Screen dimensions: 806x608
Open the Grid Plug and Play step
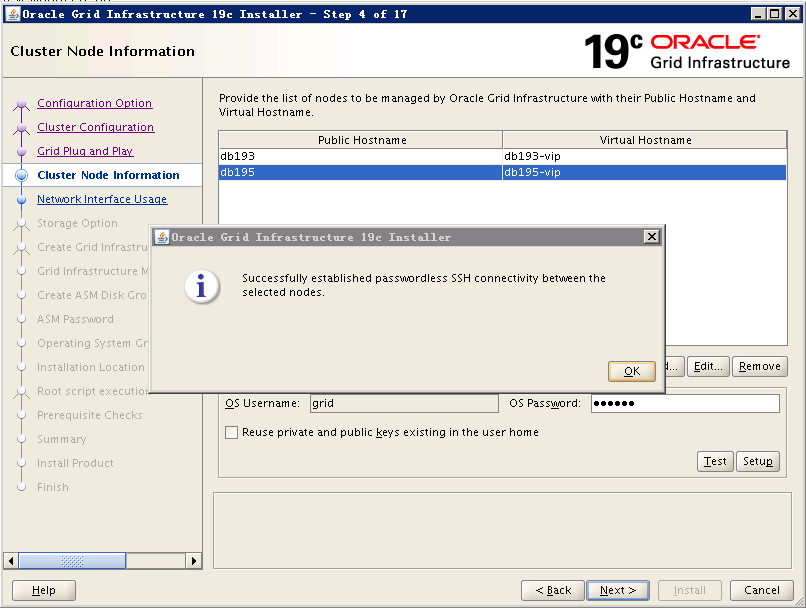click(x=85, y=151)
